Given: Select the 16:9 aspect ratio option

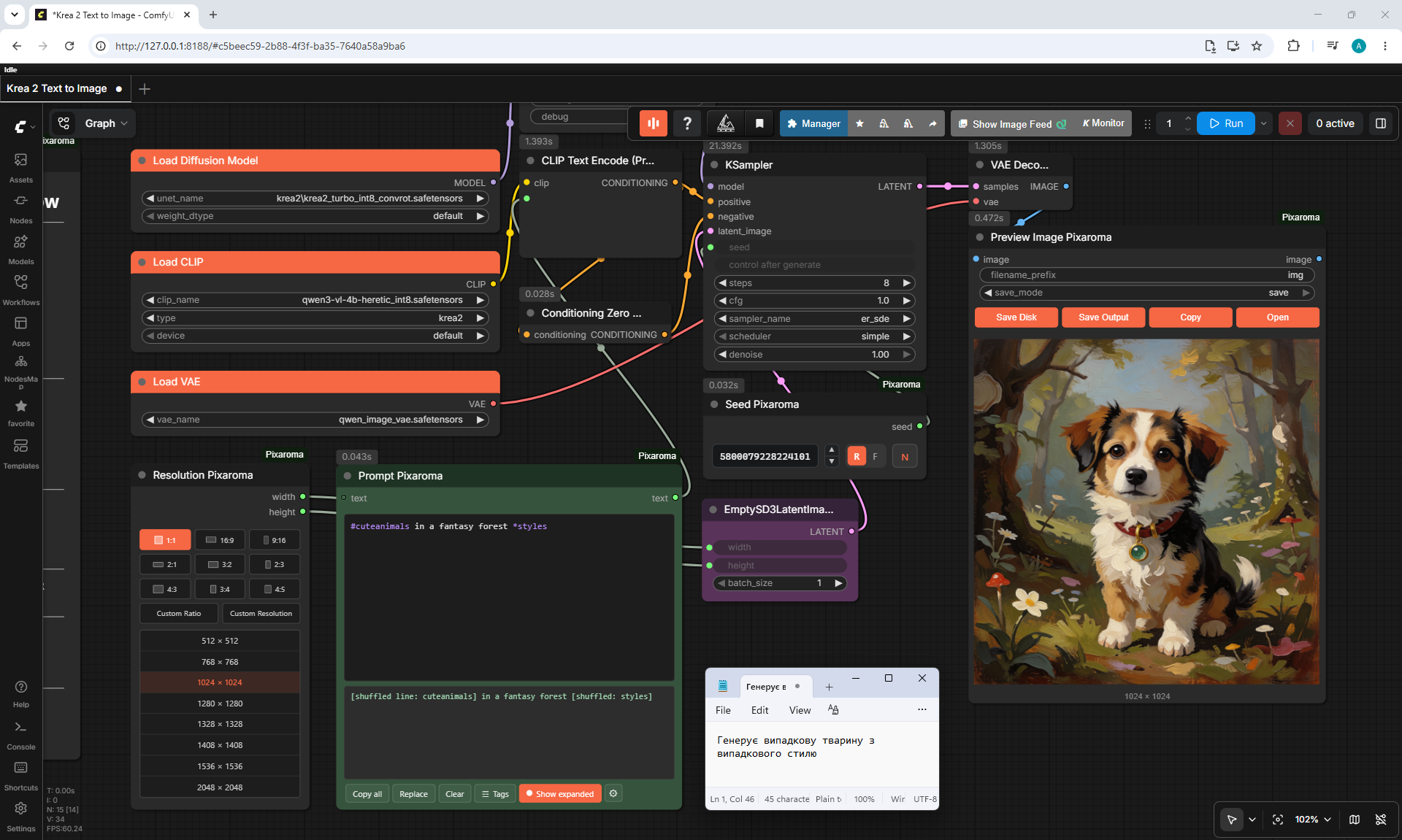Looking at the screenshot, I should (x=220, y=540).
